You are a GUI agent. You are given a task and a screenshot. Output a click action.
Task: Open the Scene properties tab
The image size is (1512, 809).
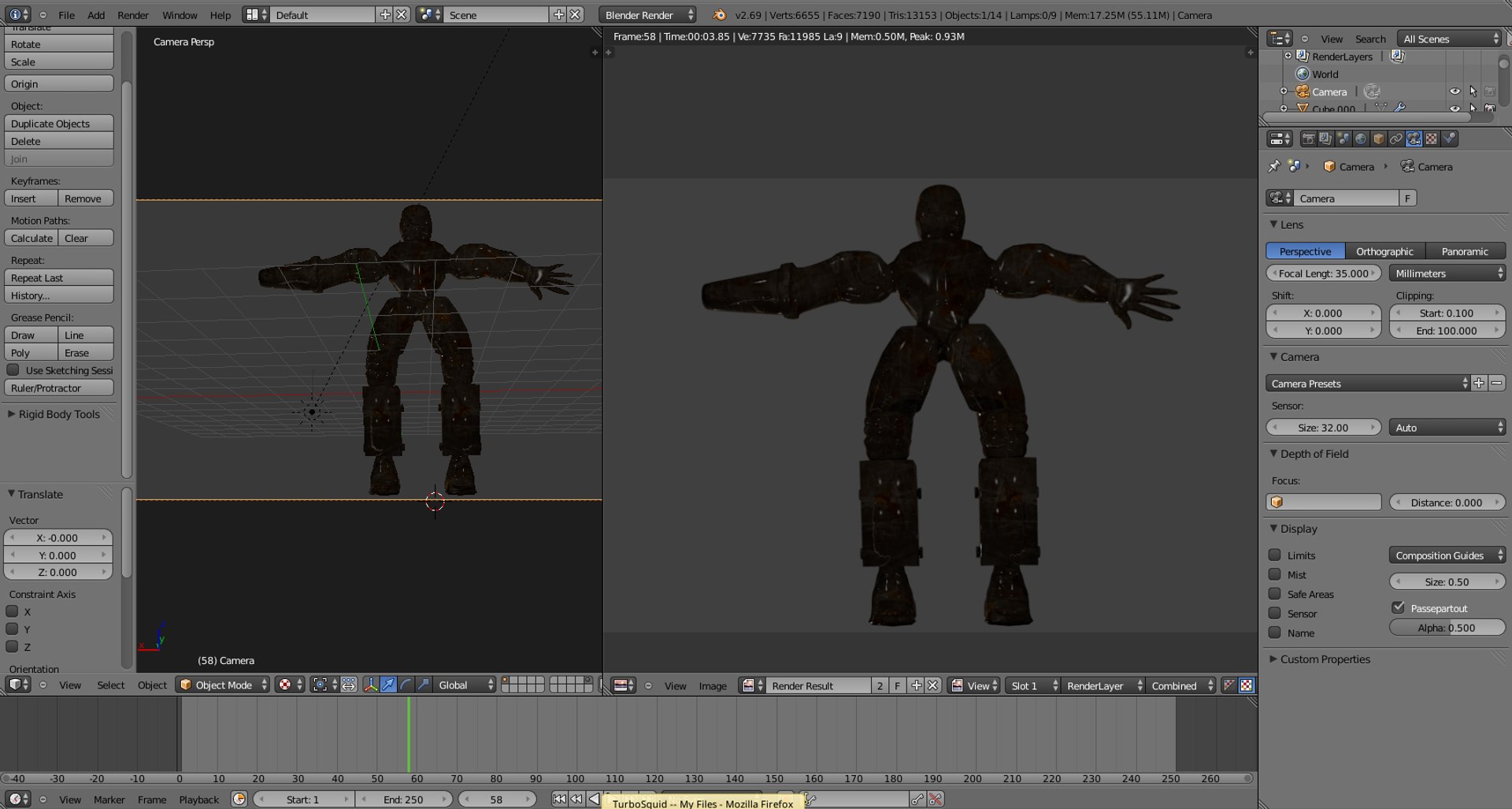point(1343,139)
